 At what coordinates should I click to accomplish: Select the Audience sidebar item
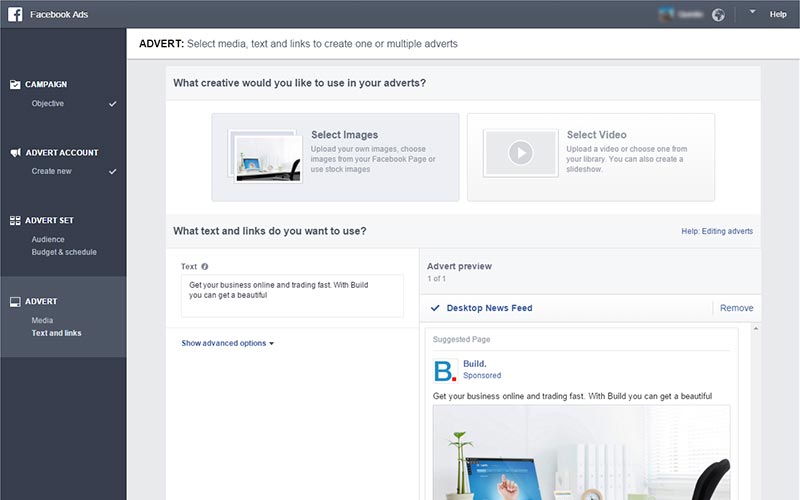48,239
